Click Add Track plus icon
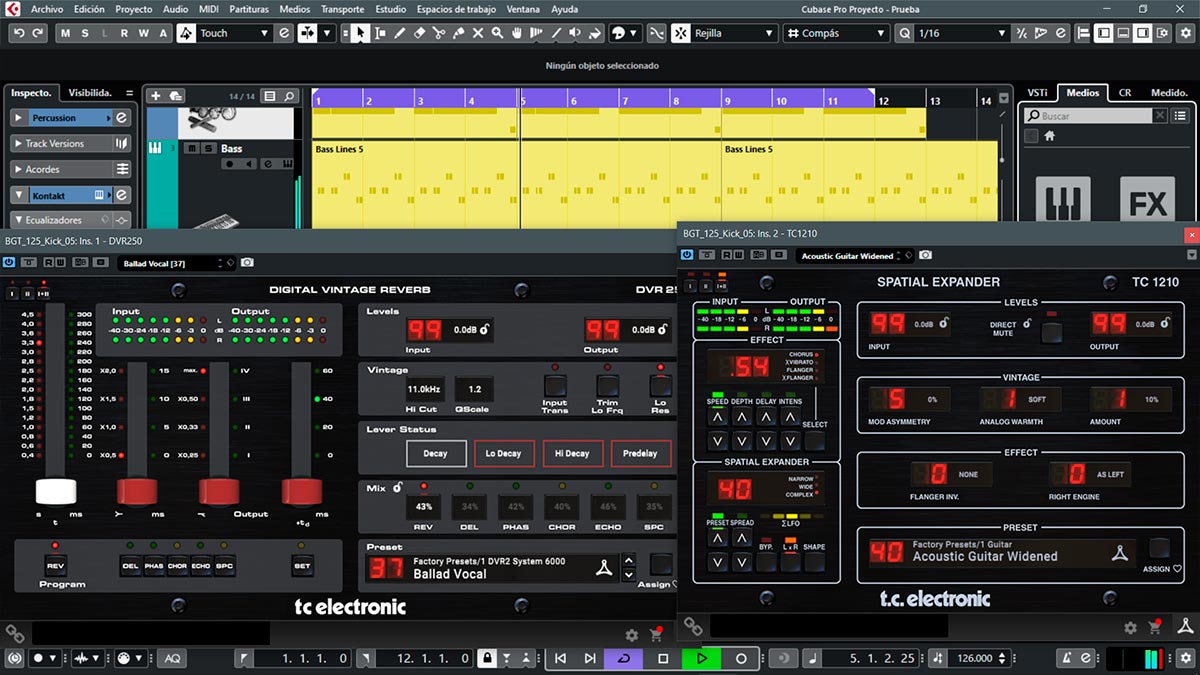This screenshot has height=675, width=1200. click(154, 96)
